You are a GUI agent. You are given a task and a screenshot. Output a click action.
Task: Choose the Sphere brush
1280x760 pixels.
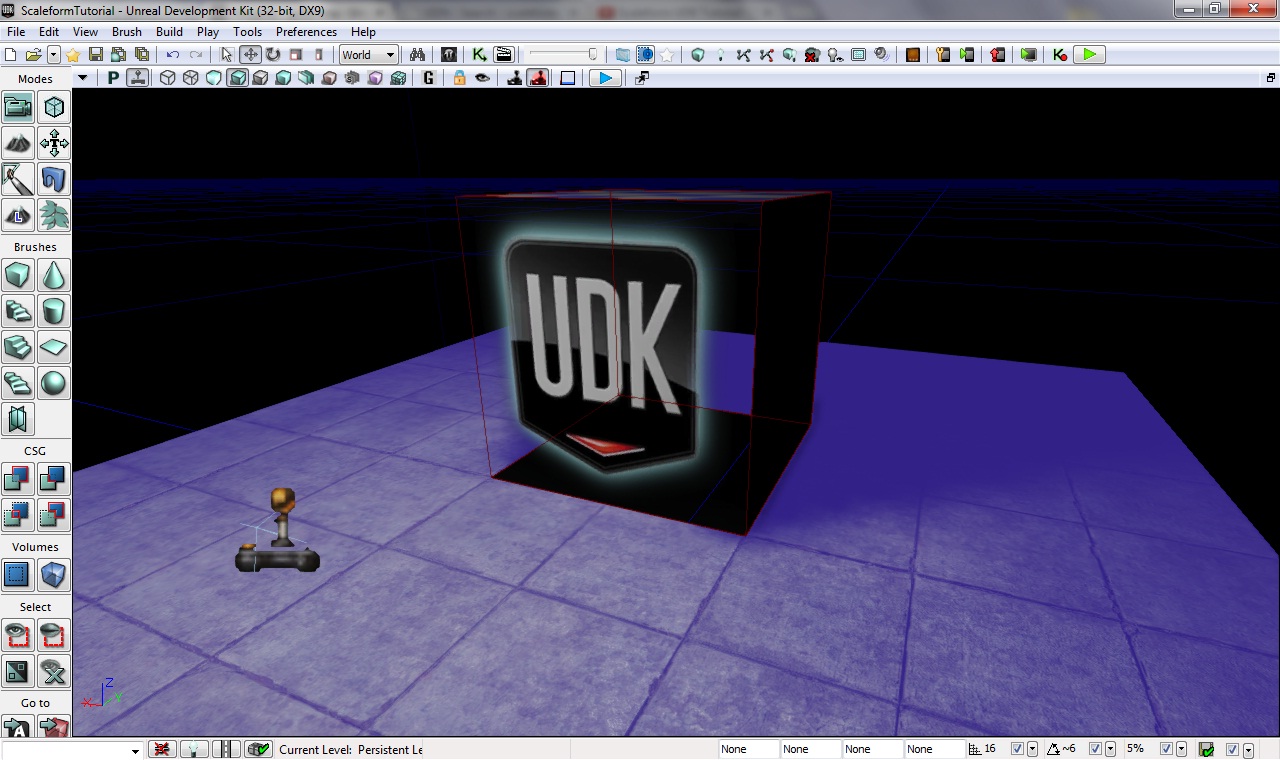(x=54, y=383)
